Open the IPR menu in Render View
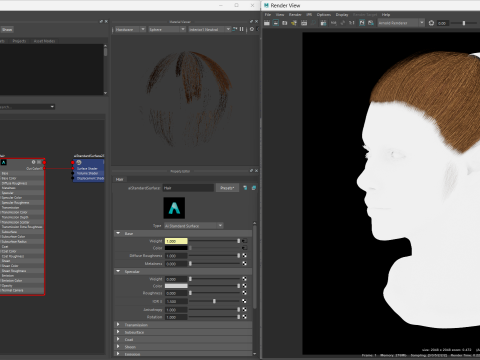The width and height of the screenshot is (480, 360). 309,15
